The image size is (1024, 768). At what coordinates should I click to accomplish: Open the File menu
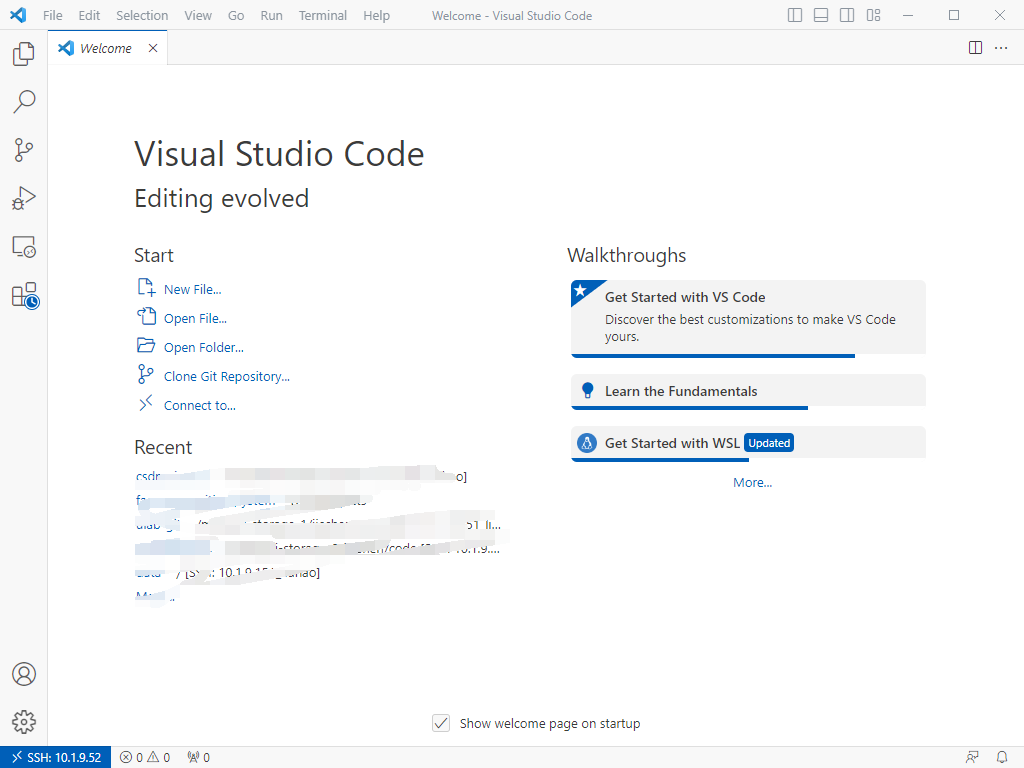[x=52, y=15]
